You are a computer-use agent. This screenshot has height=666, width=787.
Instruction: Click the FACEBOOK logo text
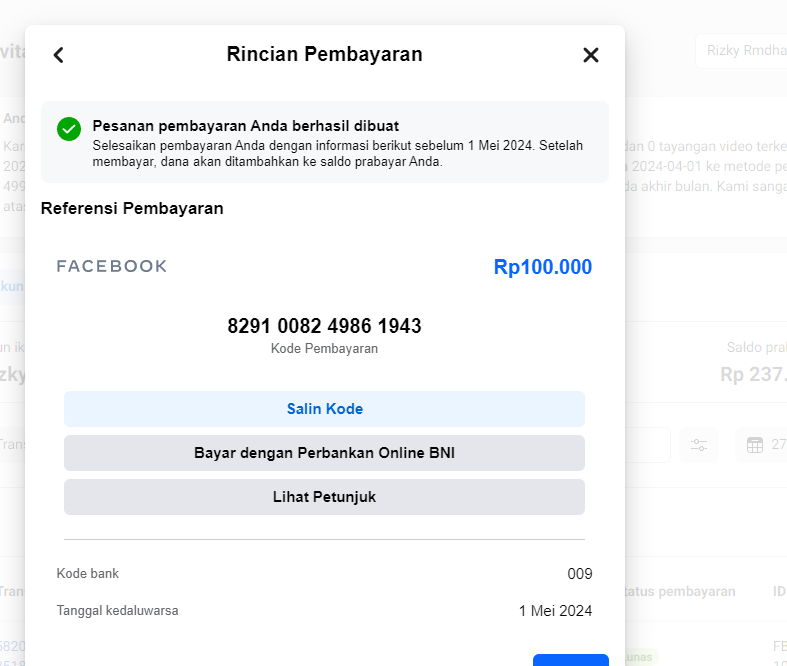click(x=112, y=266)
